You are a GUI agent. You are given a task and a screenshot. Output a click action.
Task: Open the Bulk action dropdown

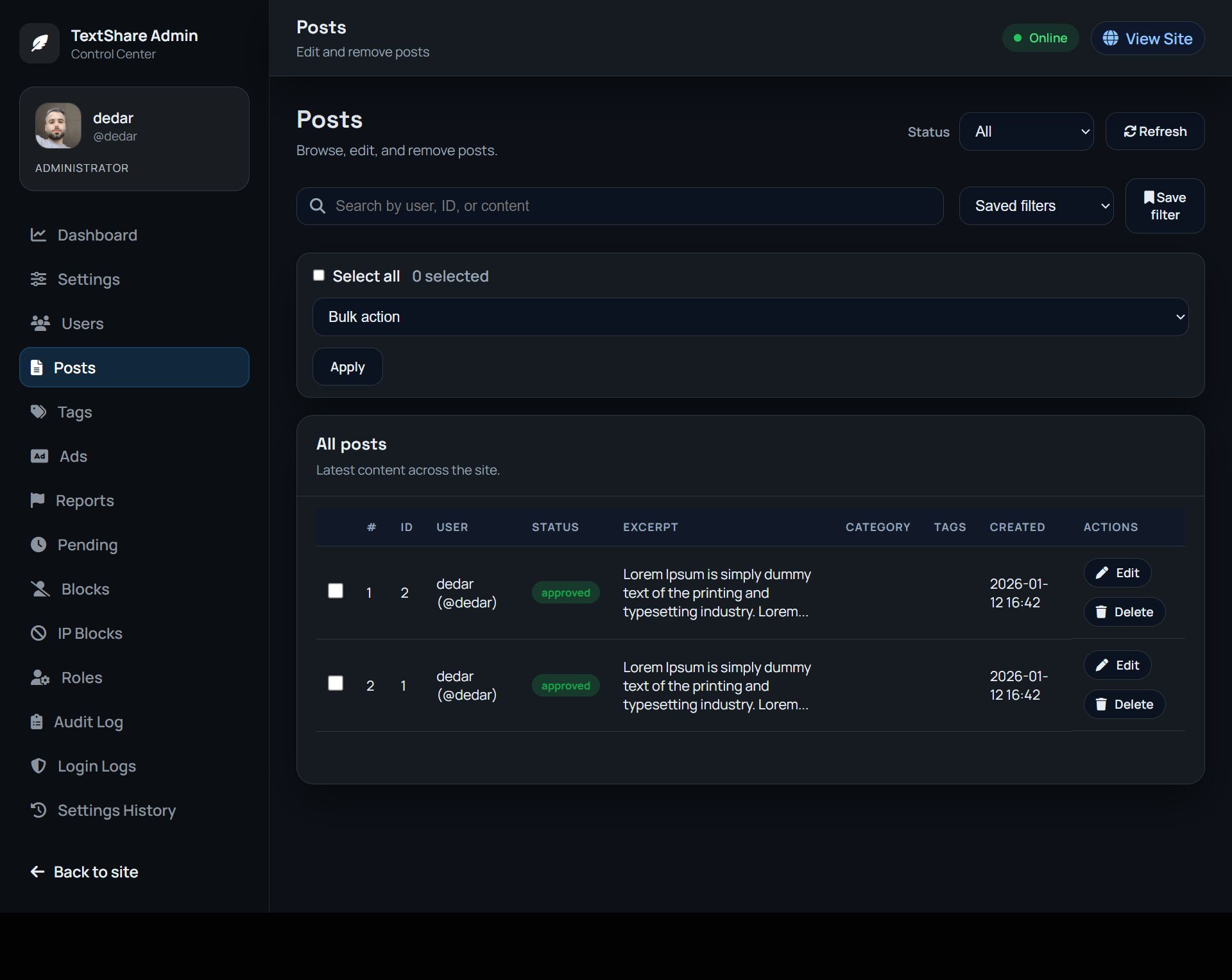click(x=749, y=317)
